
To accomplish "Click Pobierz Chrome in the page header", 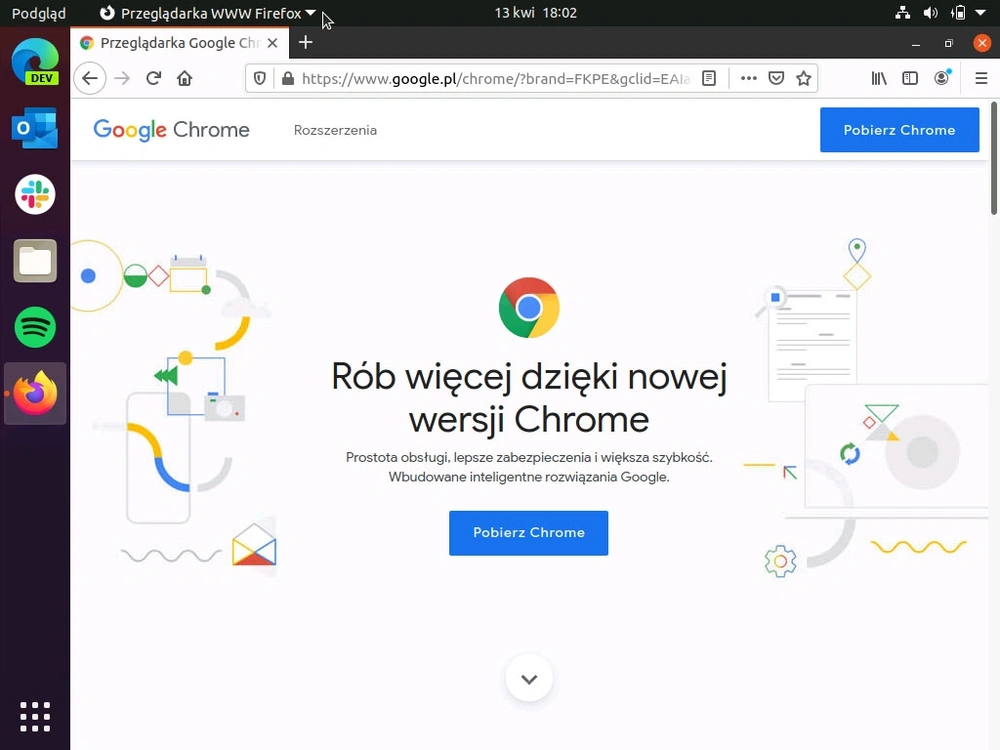I will [899, 129].
